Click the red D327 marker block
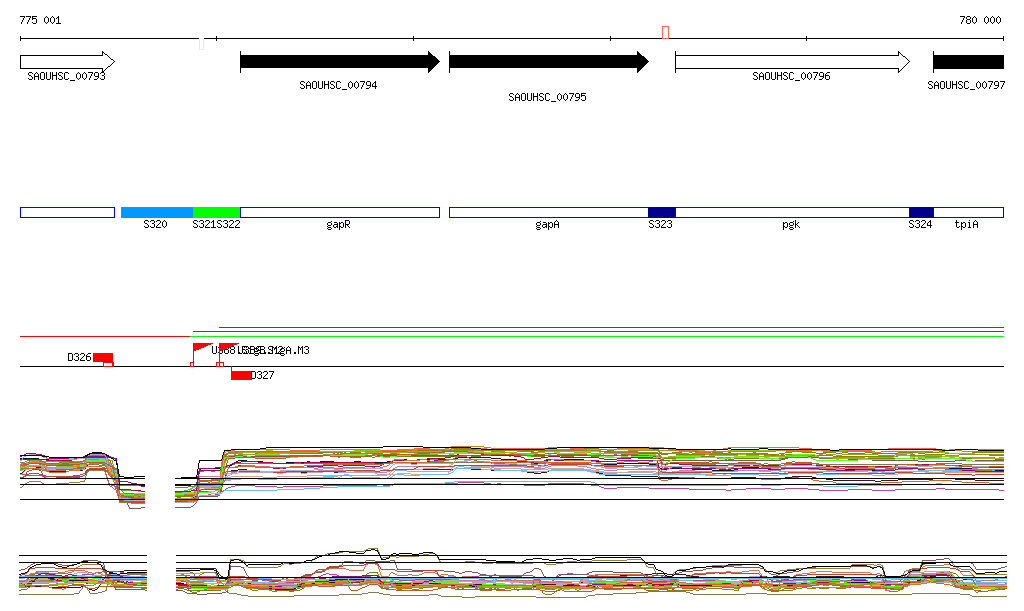 click(x=241, y=375)
